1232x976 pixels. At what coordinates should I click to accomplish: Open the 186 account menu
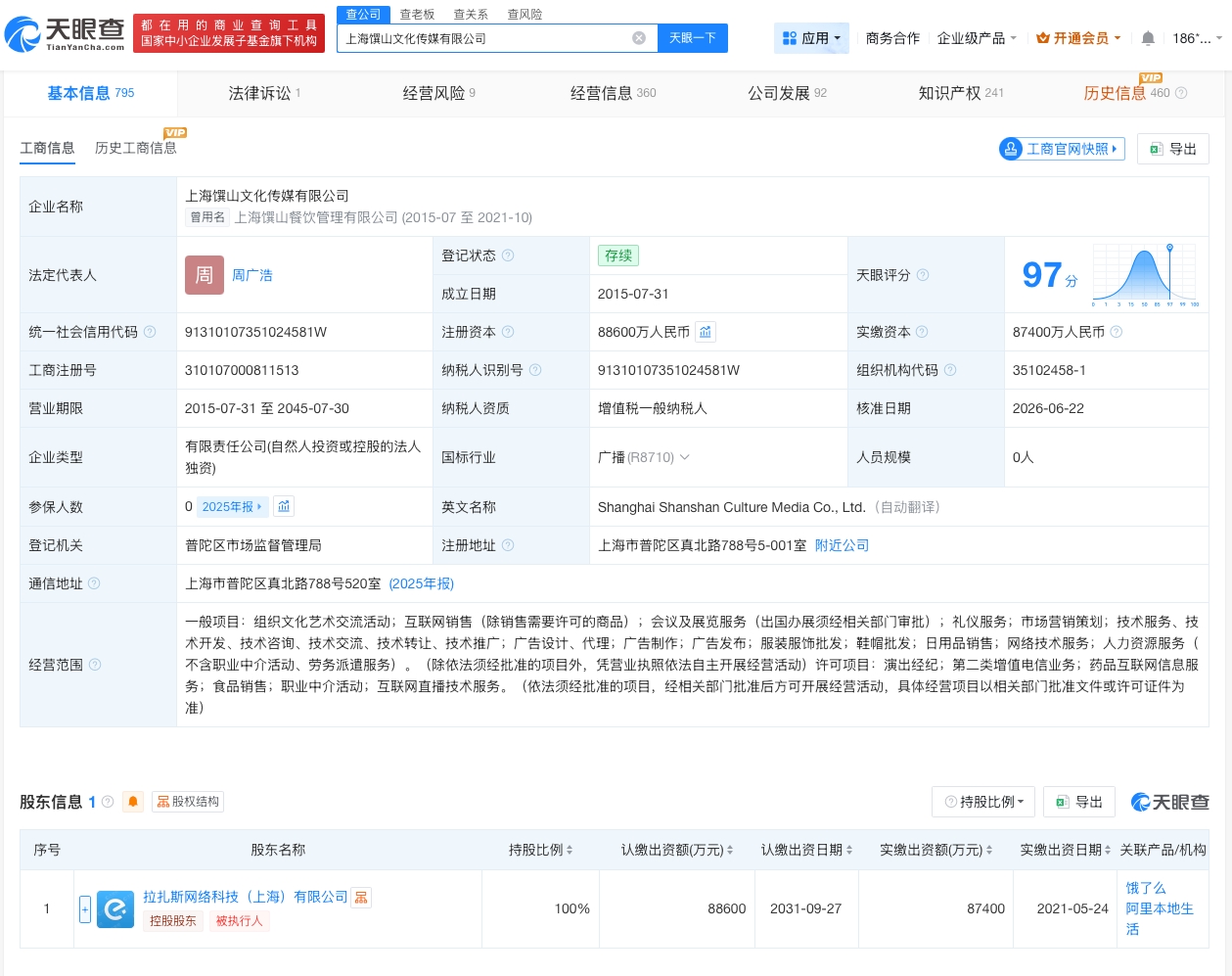click(1197, 38)
